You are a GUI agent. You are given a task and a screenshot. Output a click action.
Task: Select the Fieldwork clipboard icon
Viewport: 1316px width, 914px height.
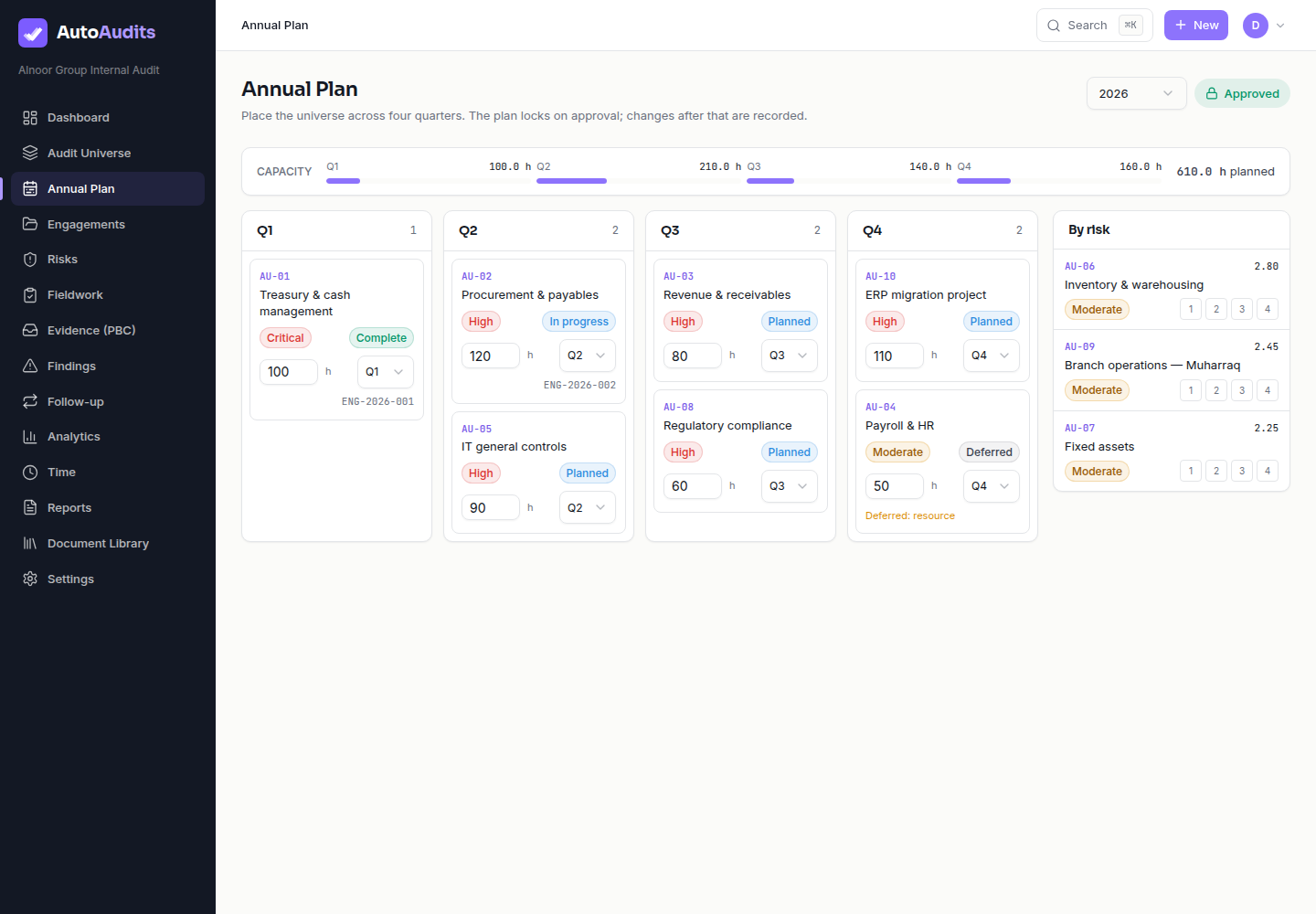(30, 295)
